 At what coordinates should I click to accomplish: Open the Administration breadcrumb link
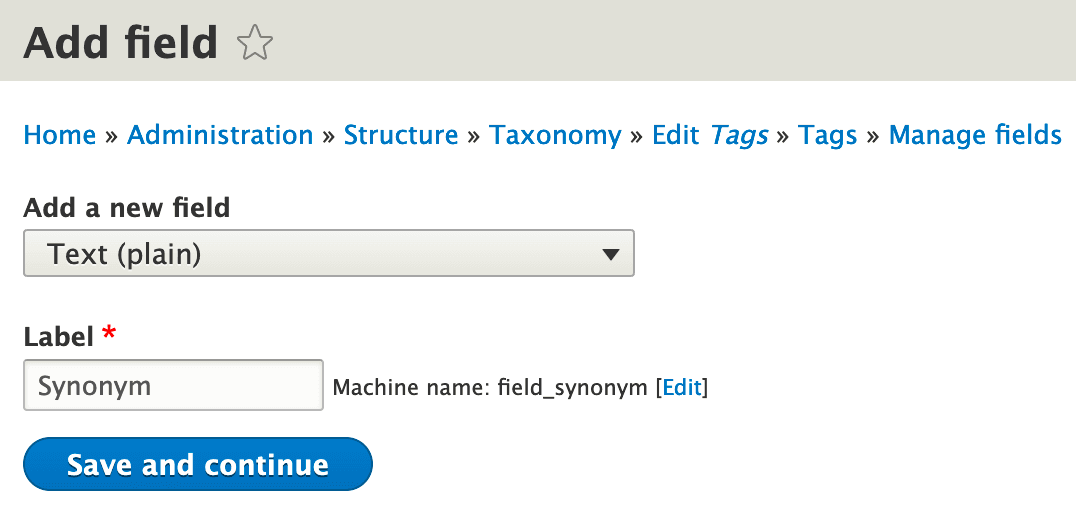220,135
